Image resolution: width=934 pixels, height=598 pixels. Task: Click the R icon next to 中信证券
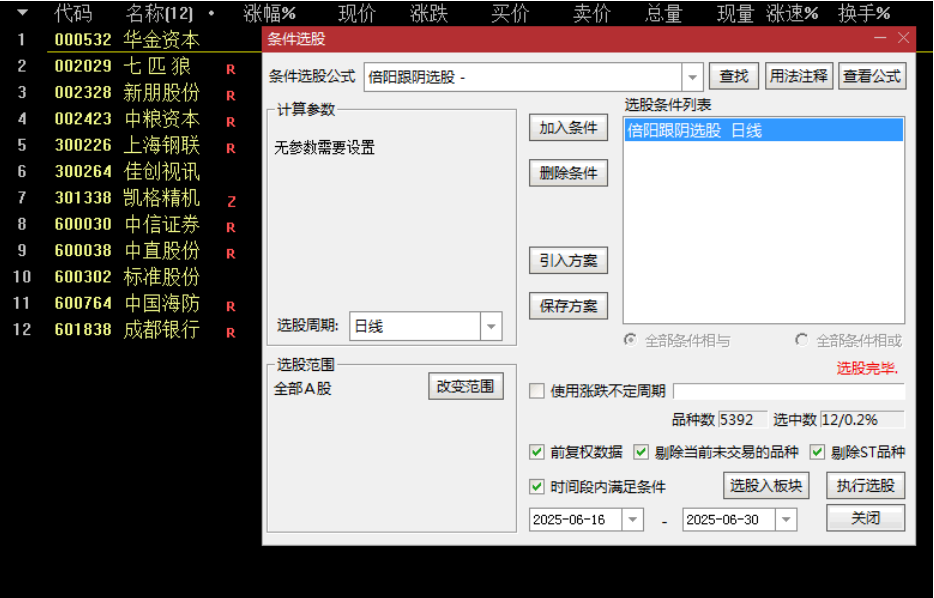(231, 229)
